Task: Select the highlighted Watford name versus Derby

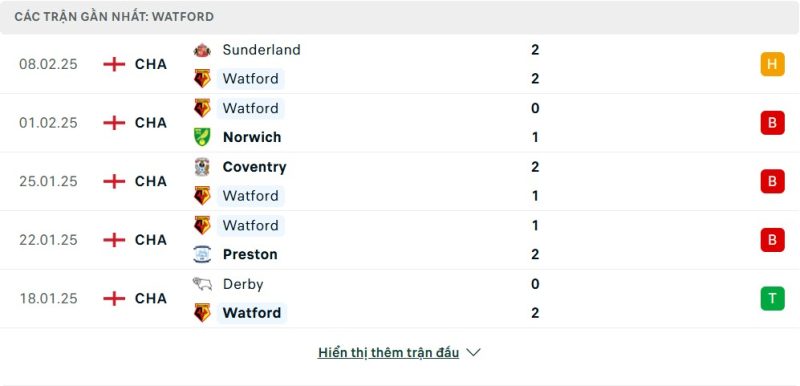Action: click(252, 313)
